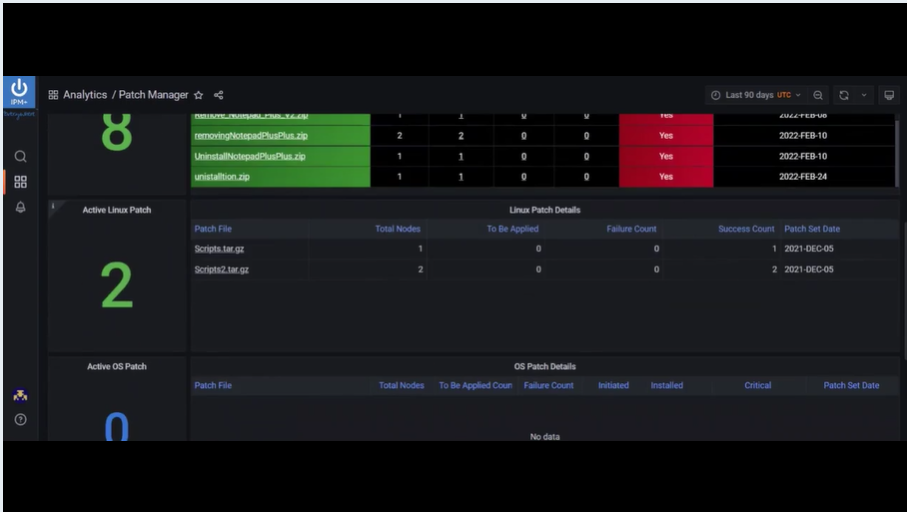Sort Linux table by To Be Applied
Screen dimensions: 907x512
coord(513,229)
